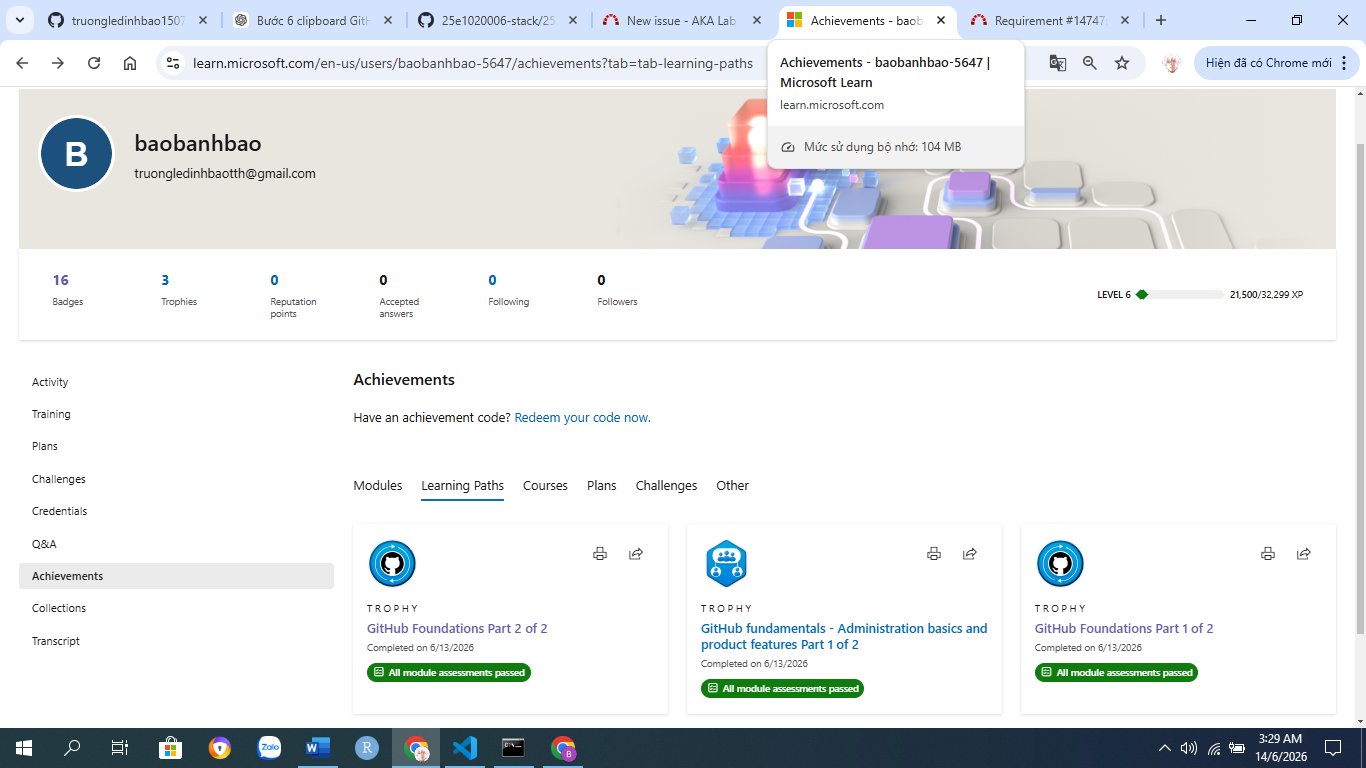Open the Plans tab under Achievements
The image size is (1366, 768).
click(x=602, y=486)
